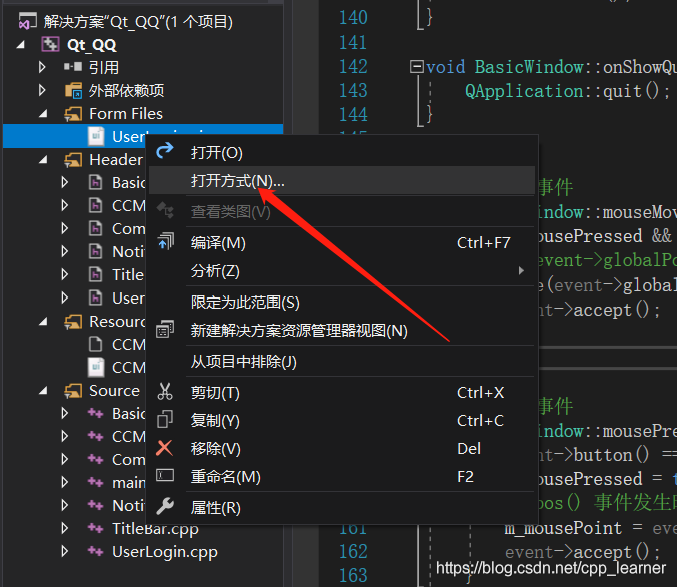Click the Form Files filter folder icon
This screenshot has height=587, width=677.
click(x=73, y=114)
